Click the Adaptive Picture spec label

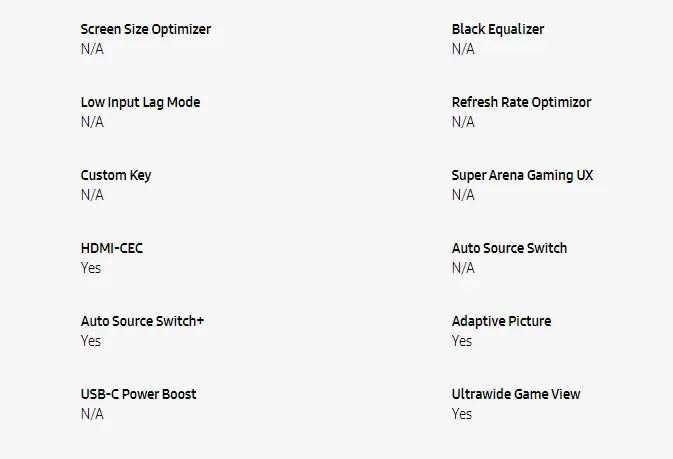click(x=501, y=321)
